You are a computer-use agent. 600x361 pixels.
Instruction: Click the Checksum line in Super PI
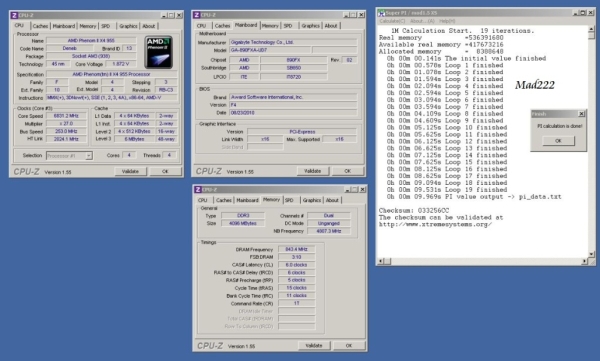tap(414, 211)
